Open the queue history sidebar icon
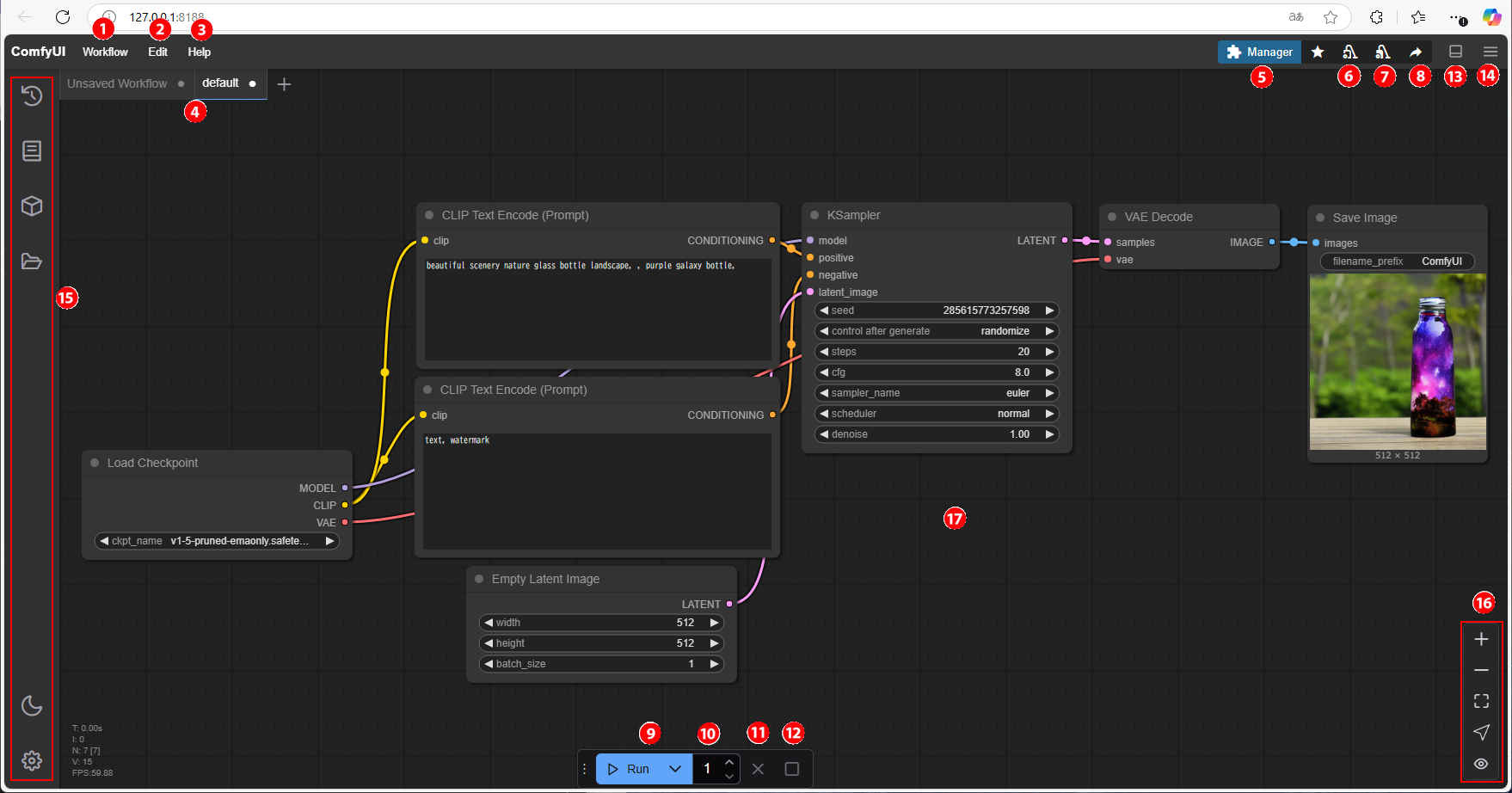Screen dimensions: 1512x793 tap(32, 95)
